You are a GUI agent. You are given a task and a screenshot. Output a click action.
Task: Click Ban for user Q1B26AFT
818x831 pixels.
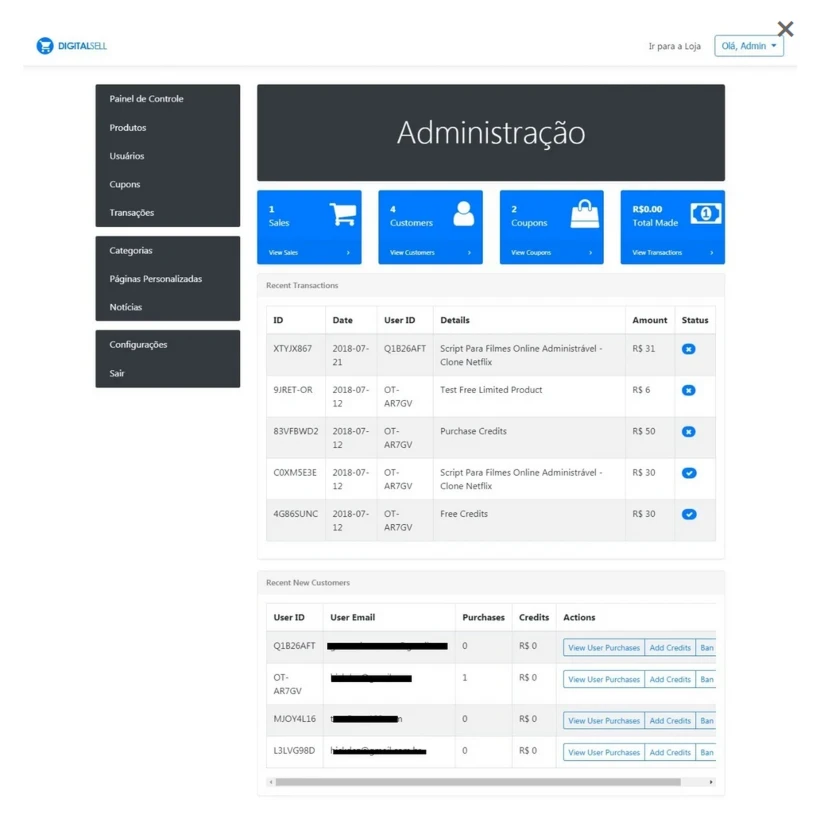click(706, 648)
